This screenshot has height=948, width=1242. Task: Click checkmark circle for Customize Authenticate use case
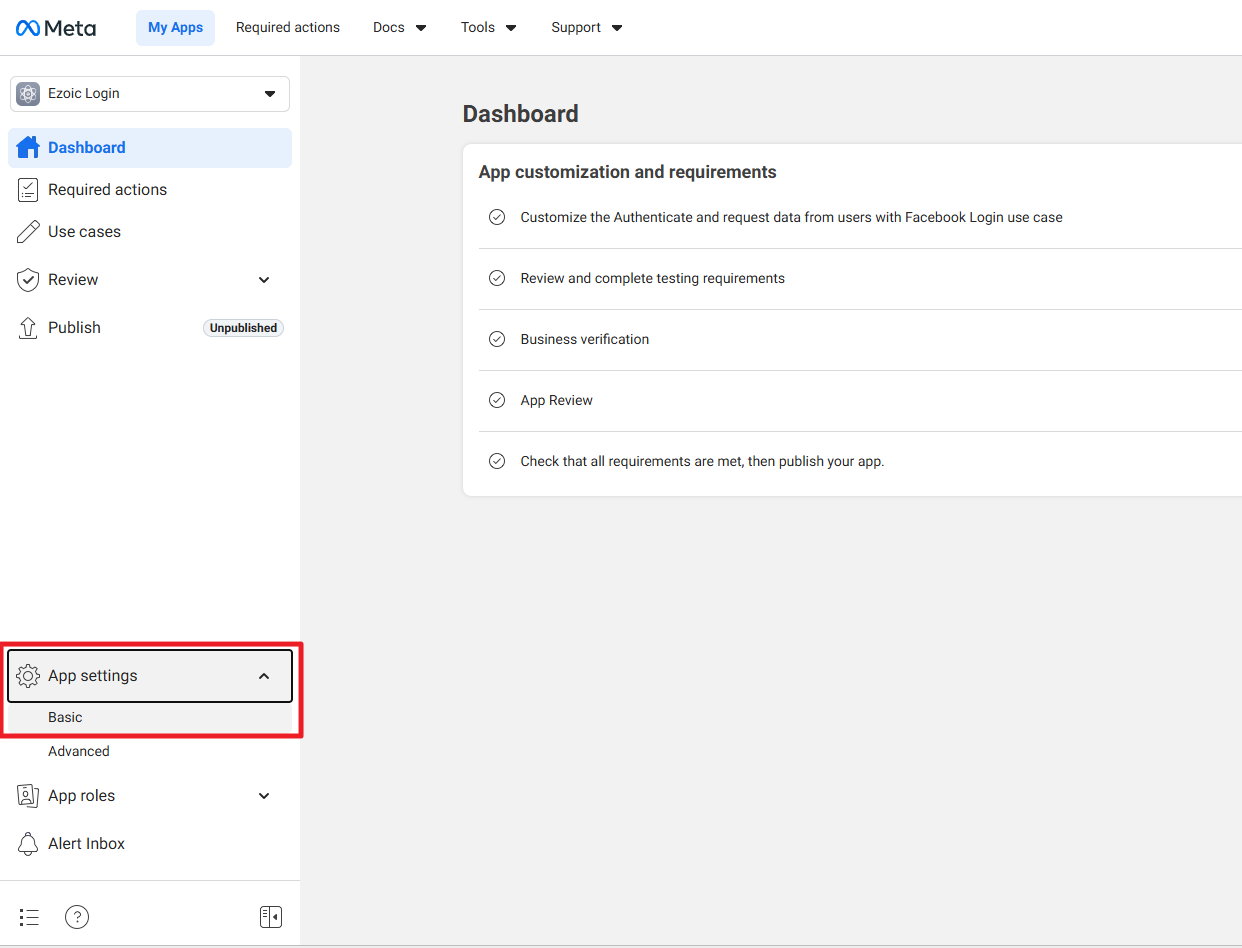point(497,217)
